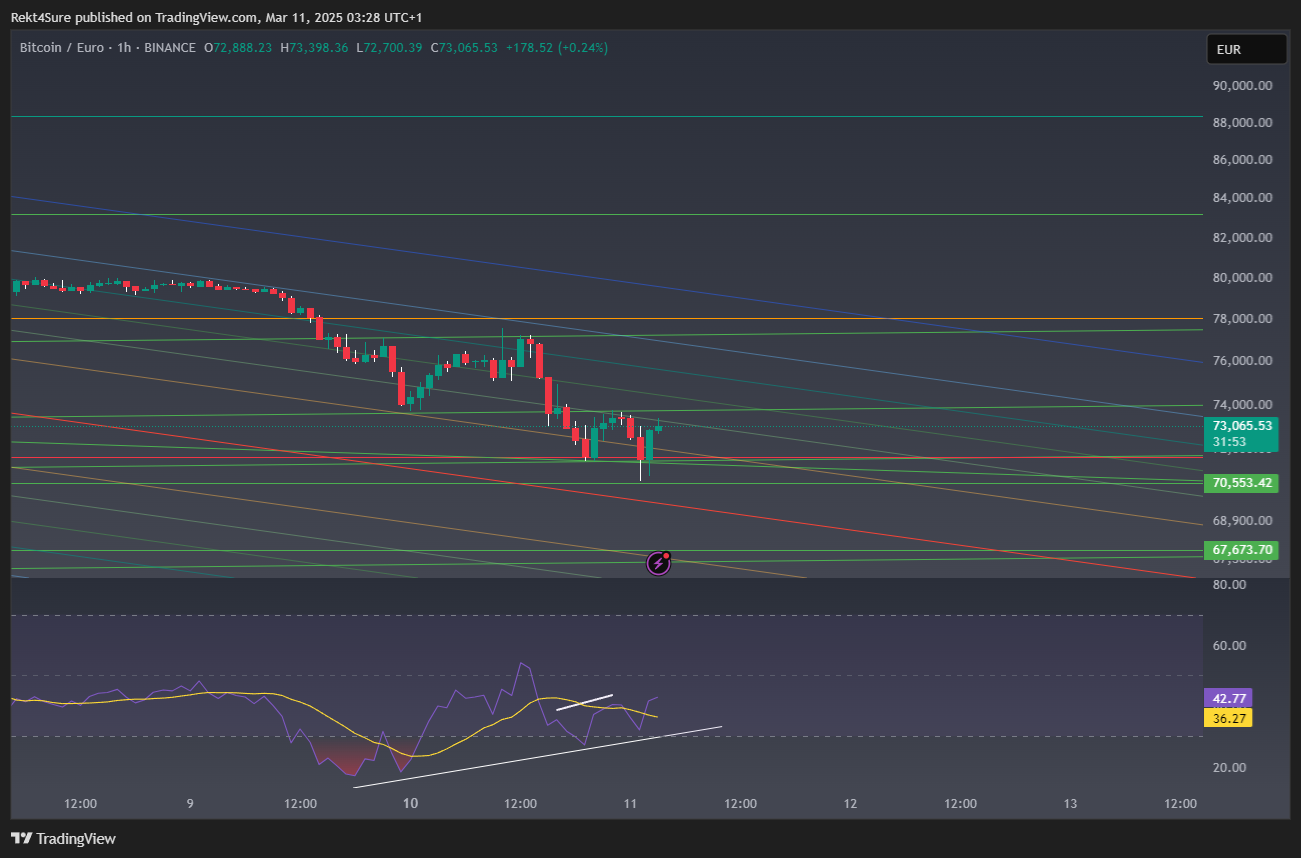1301x858 pixels.
Task: Click the change value +178.52 (+0.24%)
Action: click(x=557, y=47)
